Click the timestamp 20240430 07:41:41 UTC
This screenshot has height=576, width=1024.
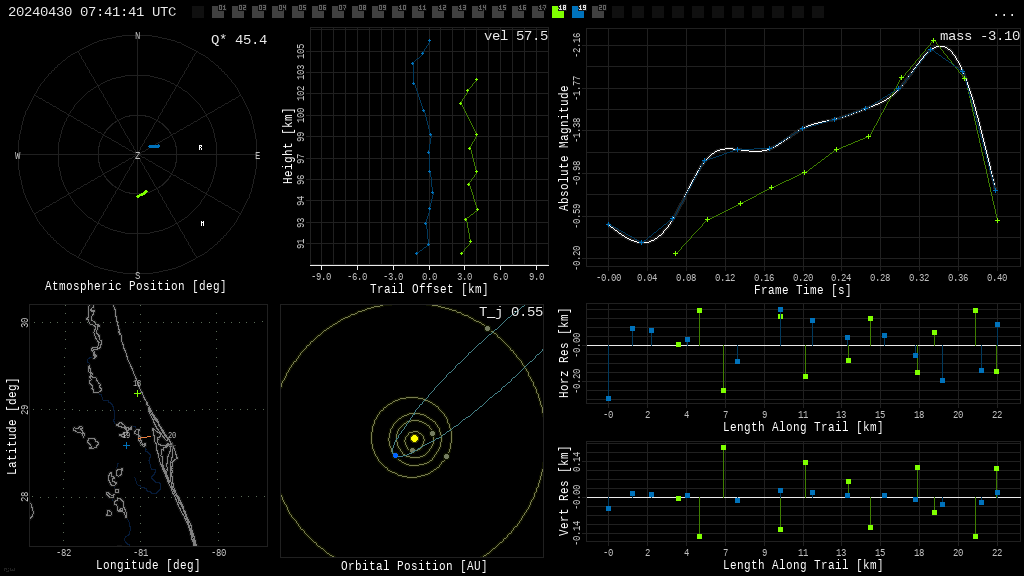click(92, 12)
